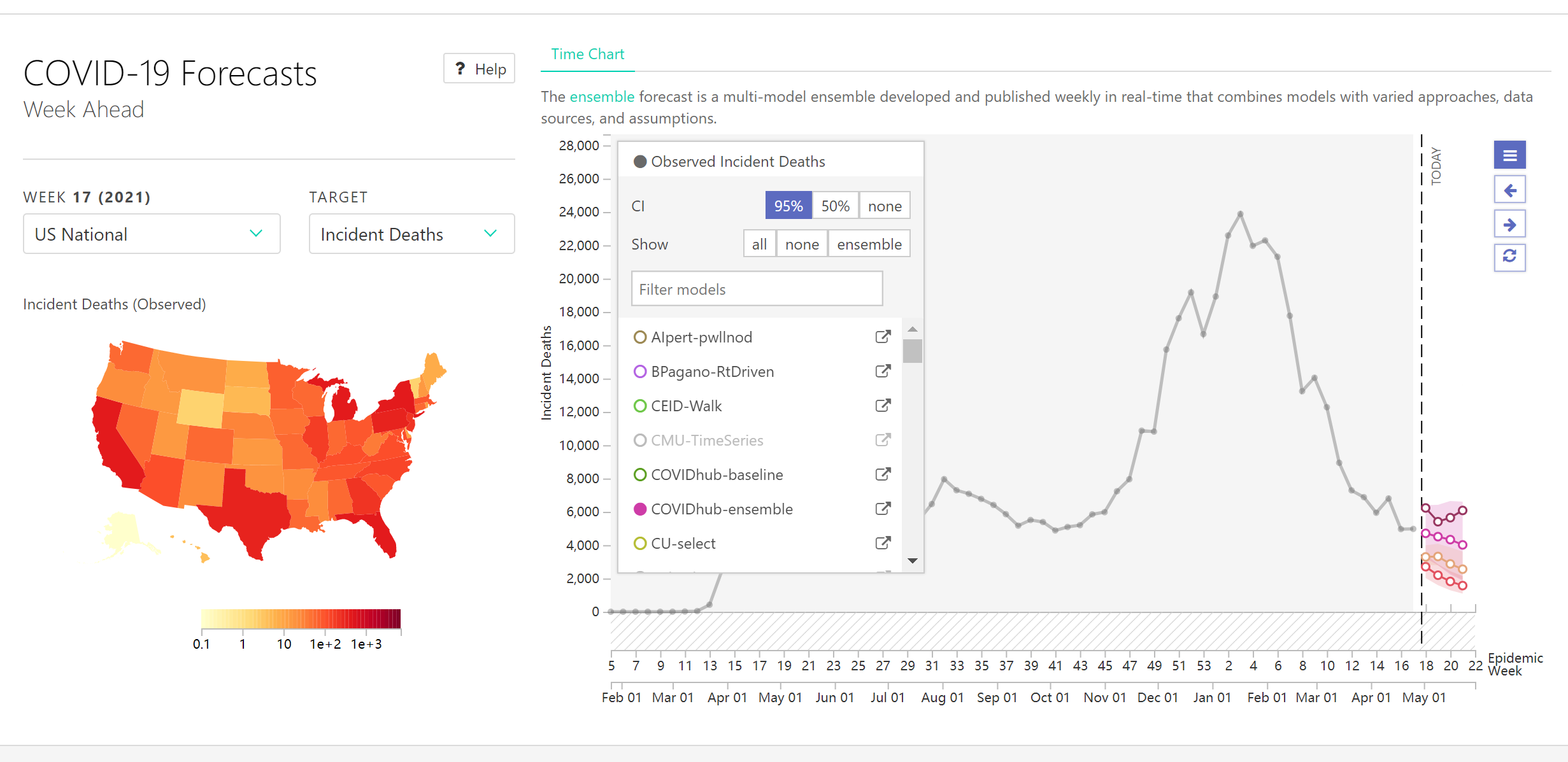Open the Alpert-pwllnod external link icon
The height and width of the screenshot is (762, 1568).
883,337
